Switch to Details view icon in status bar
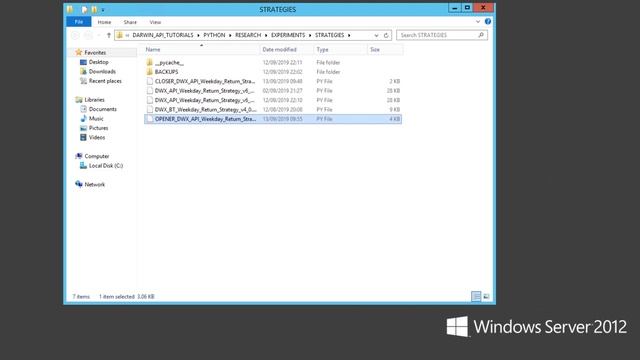 coord(476,296)
